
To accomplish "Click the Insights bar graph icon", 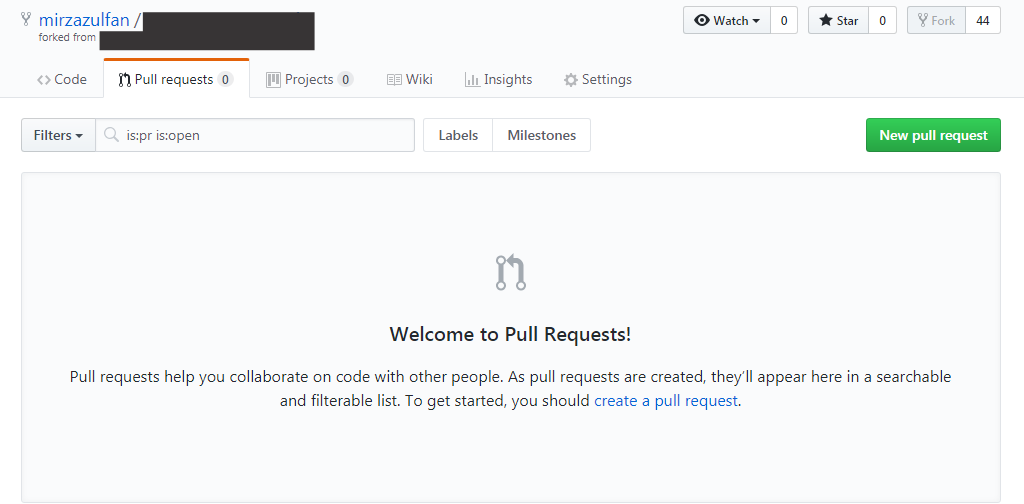I will pos(471,80).
